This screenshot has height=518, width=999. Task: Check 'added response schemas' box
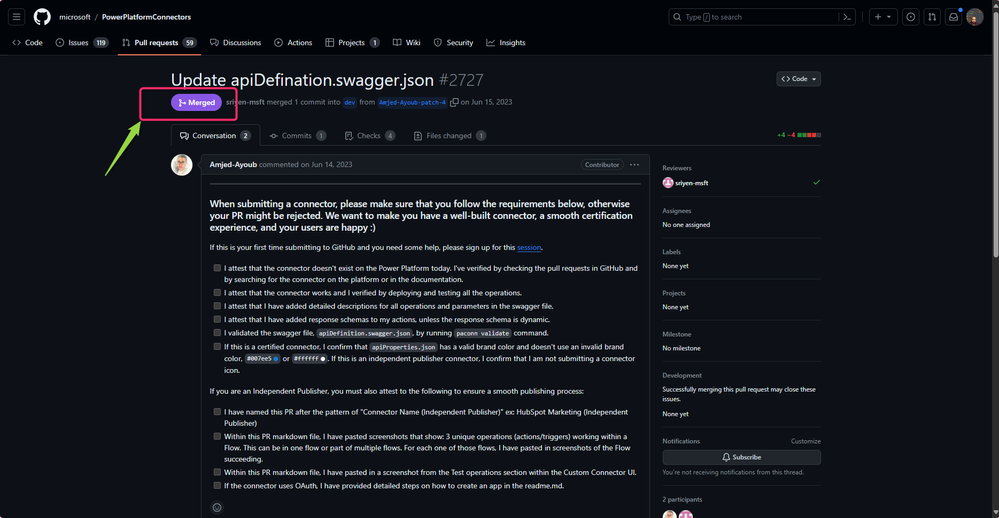[x=217, y=319]
